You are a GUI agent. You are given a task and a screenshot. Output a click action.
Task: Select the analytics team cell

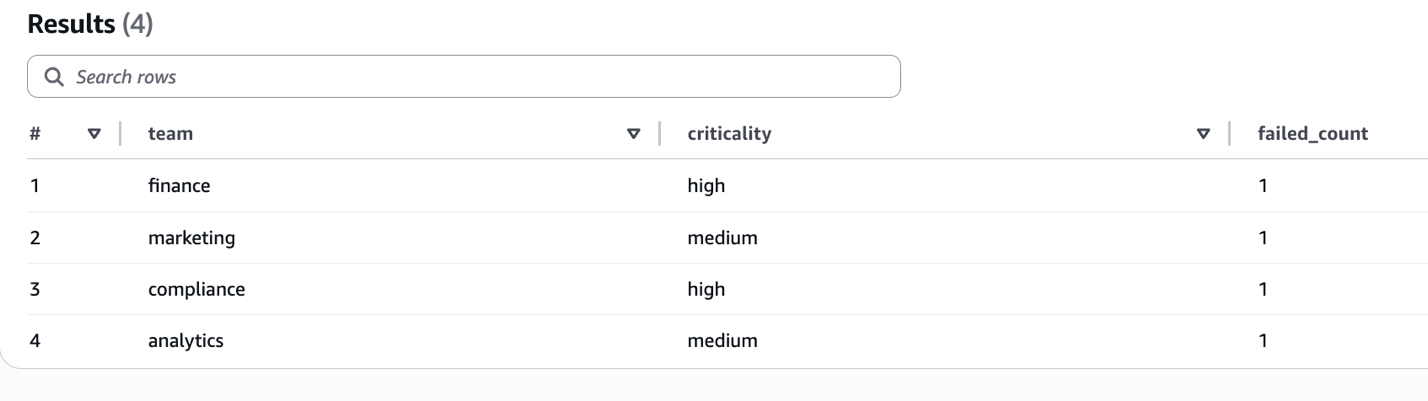[x=185, y=341]
